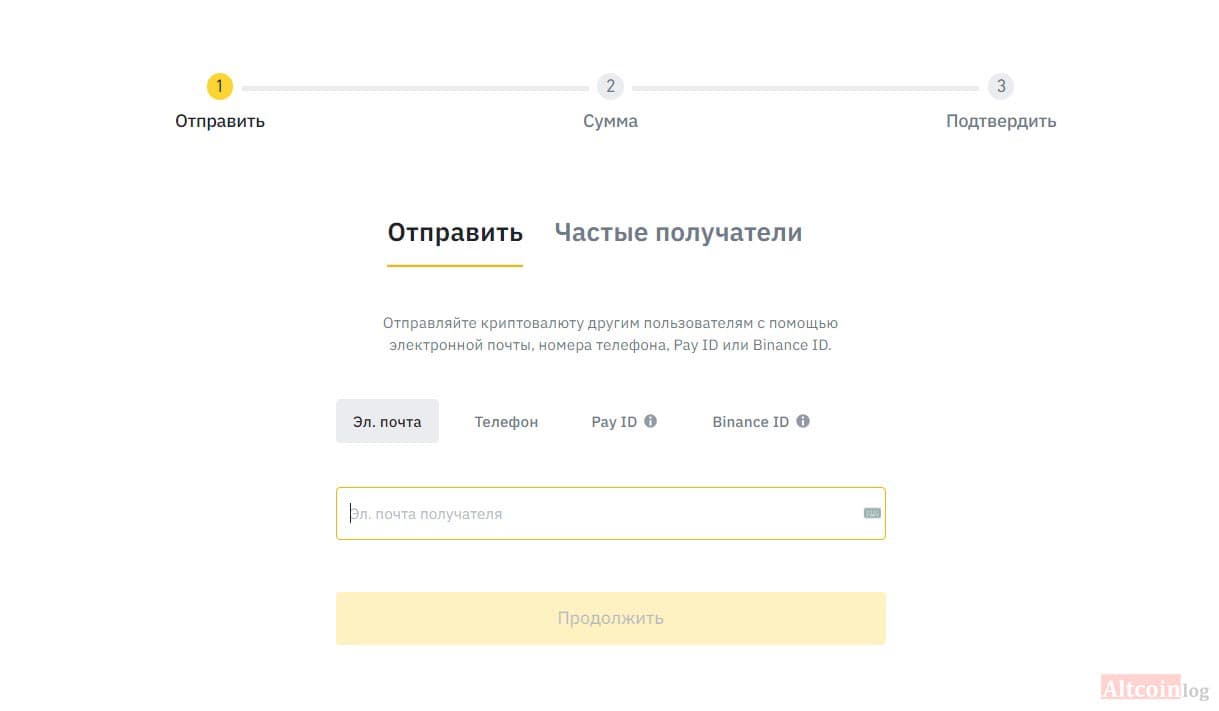Screen dimensions: 1219x711
Task: Select step 1 circle Отправить
Action: tap(220, 86)
